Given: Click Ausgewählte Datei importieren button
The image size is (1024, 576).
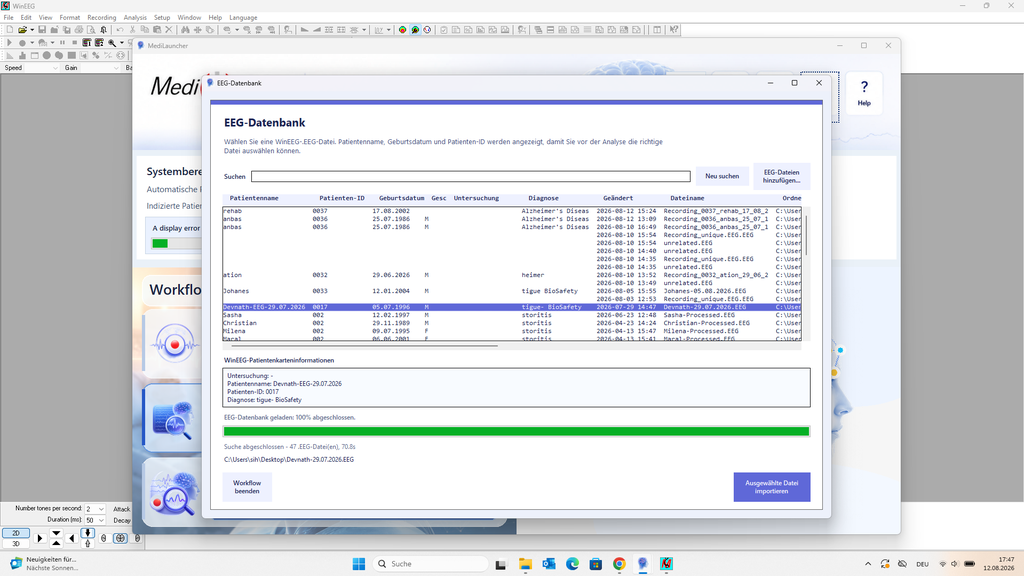Looking at the screenshot, I should coord(771,487).
